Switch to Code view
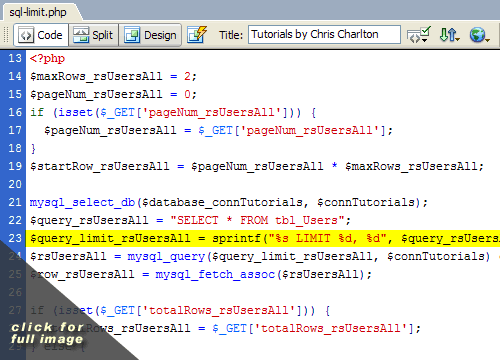Viewport: 500px width, 360px height. click(x=41, y=35)
